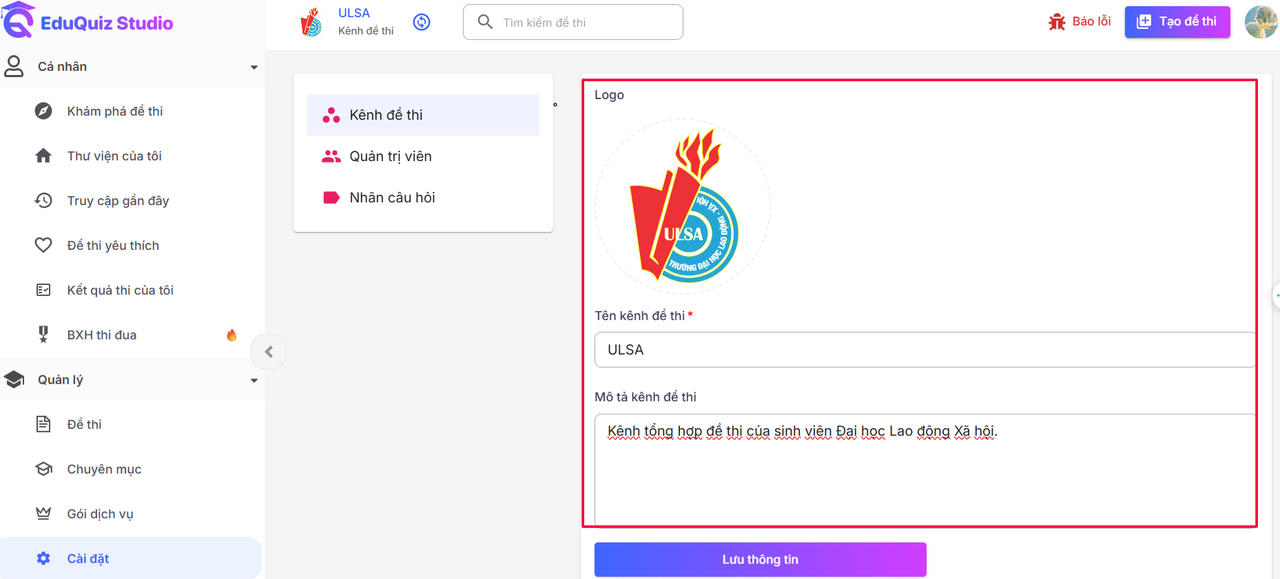Click the compass icon for Khám phá đề thi

[43, 111]
